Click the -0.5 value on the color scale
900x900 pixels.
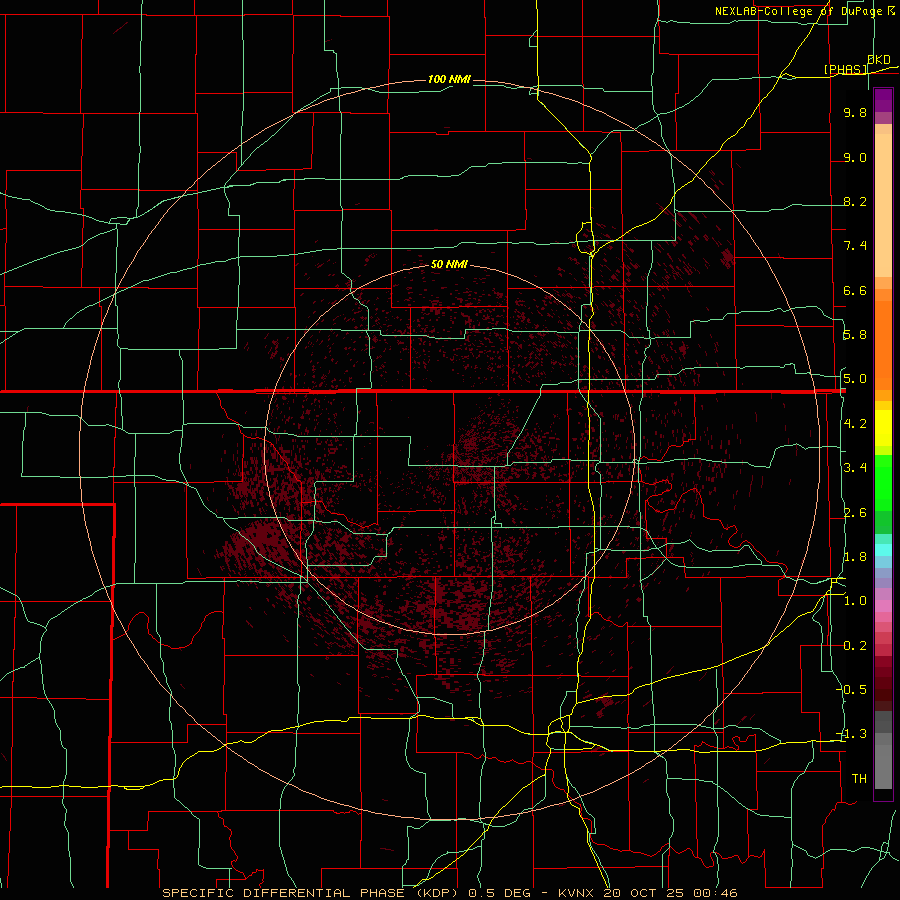click(852, 690)
